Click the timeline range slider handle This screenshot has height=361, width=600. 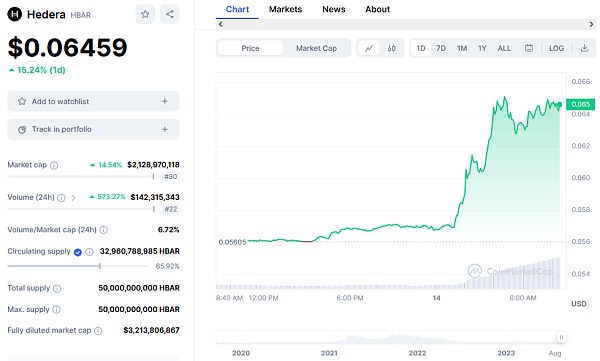coord(561,337)
